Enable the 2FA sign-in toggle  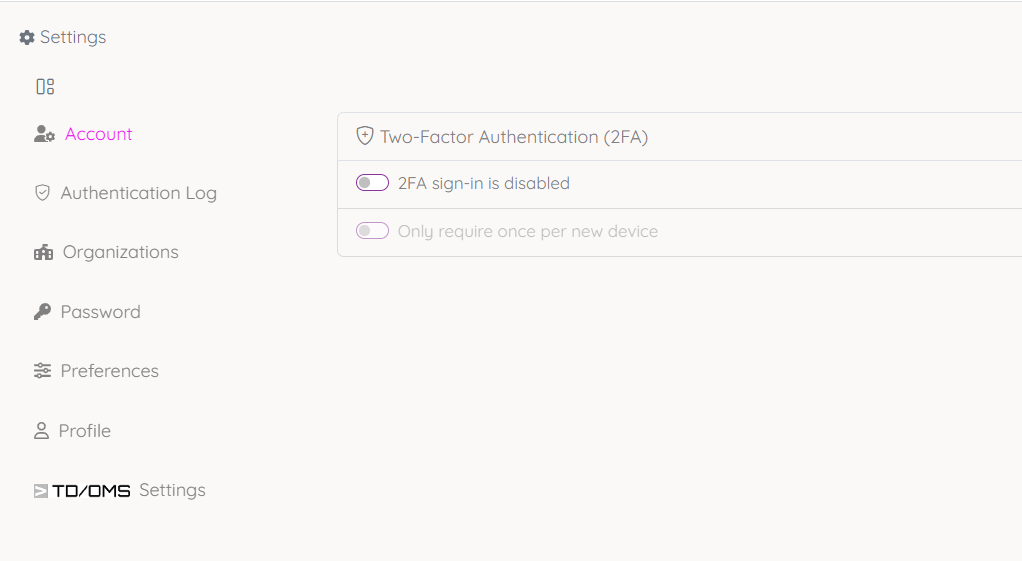pyautogui.click(x=372, y=183)
